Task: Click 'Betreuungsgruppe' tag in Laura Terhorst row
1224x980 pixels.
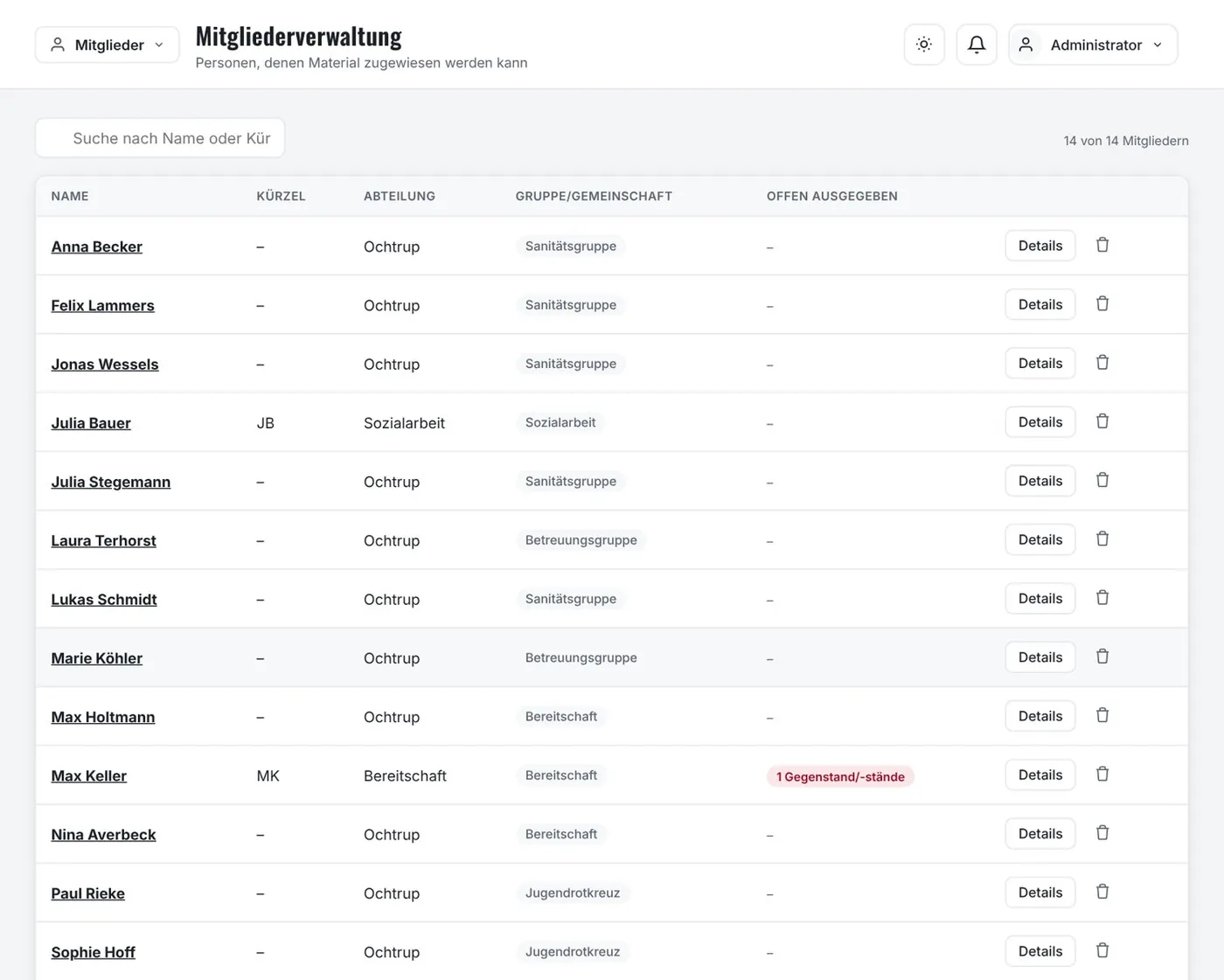Action: tap(581, 540)
